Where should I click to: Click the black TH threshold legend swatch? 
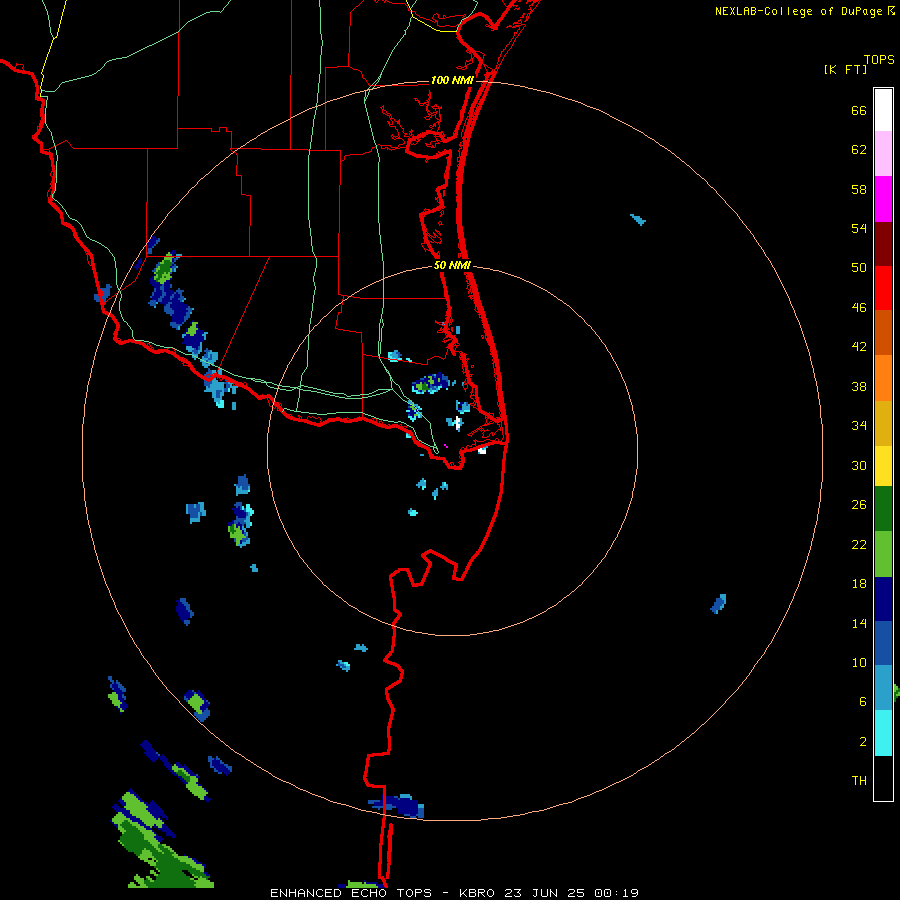pyautogui.click(x=883, y=778)
